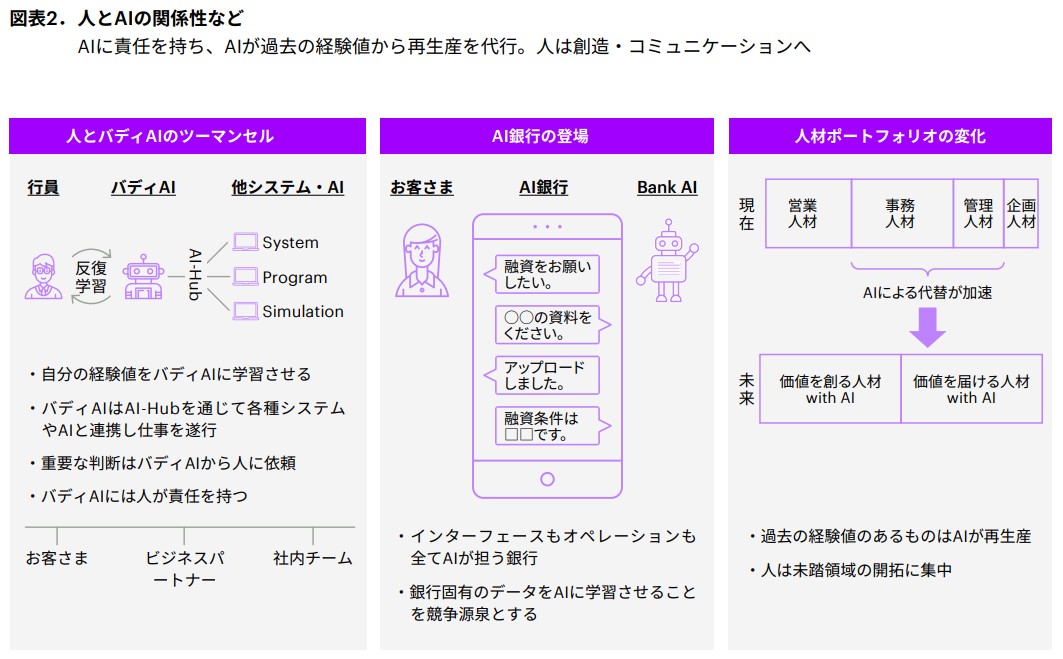Click the Buddy AI robot icon

coord(143,277)
